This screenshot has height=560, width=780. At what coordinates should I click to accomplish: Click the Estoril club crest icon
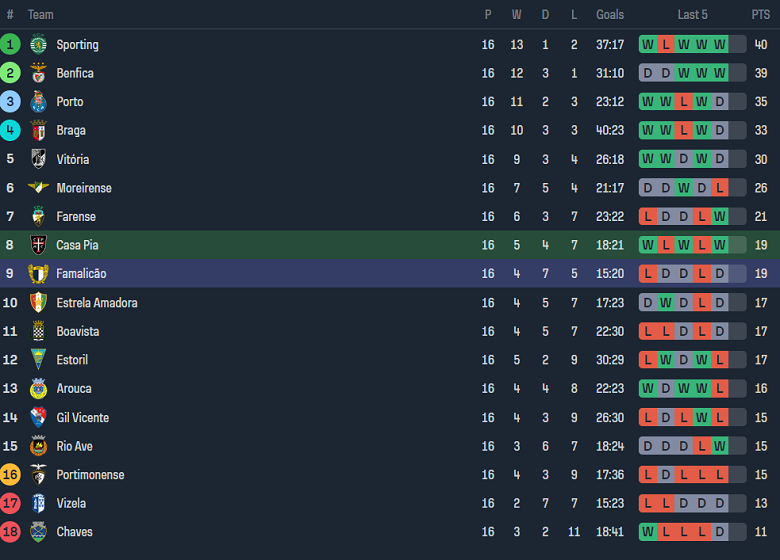pos(39,360)
